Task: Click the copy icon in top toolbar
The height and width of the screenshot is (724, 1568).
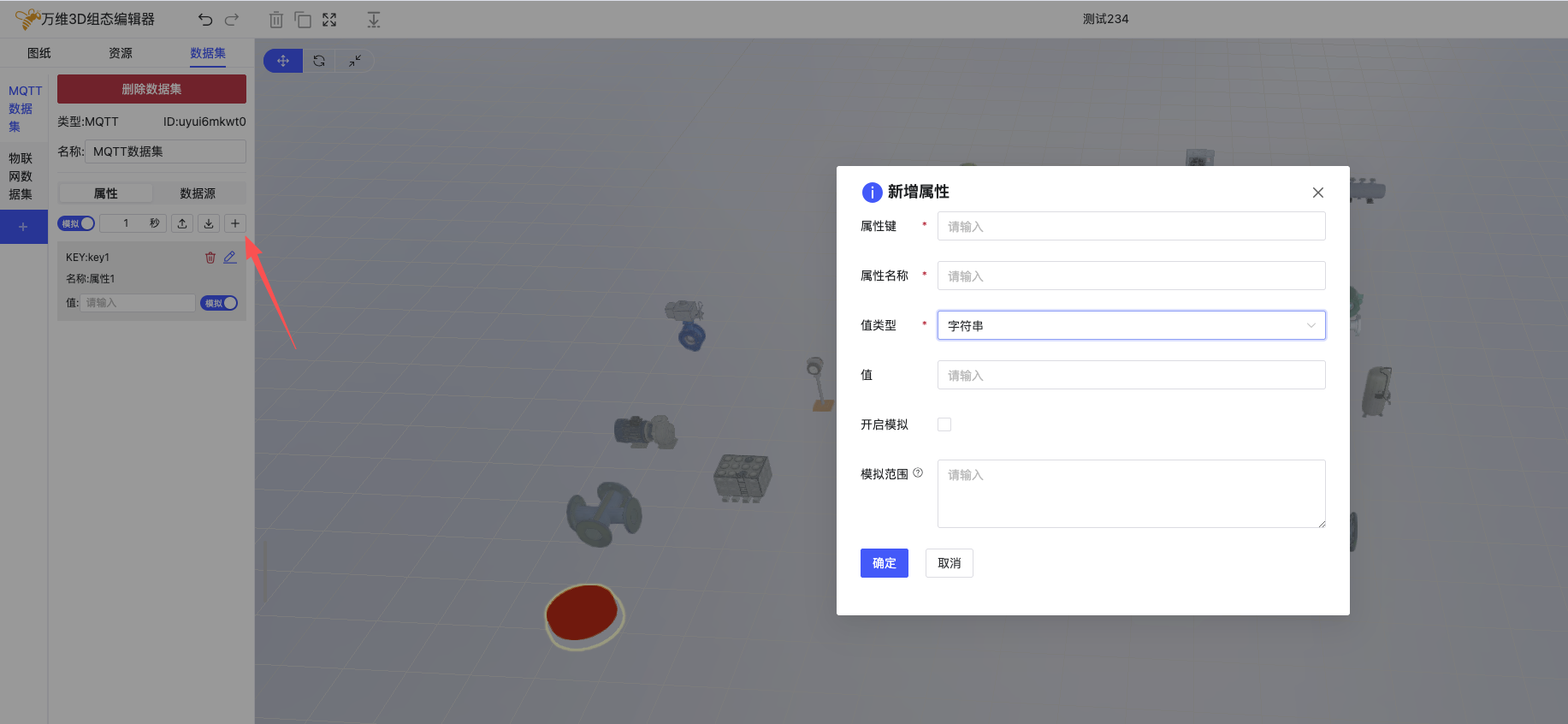Action: [x=303, y=20]
